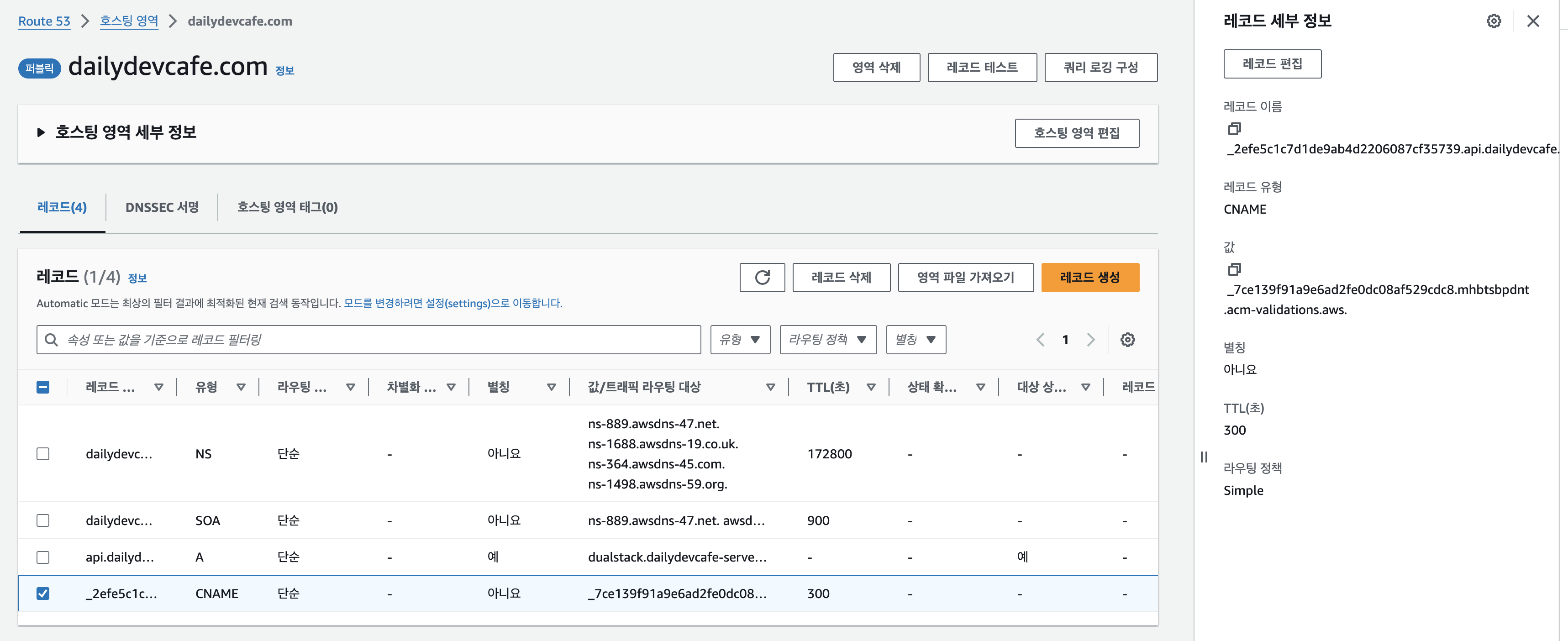1568x641 pixels.
Task: Toggle the select-all records checkbox
Action: coord(42,387)
